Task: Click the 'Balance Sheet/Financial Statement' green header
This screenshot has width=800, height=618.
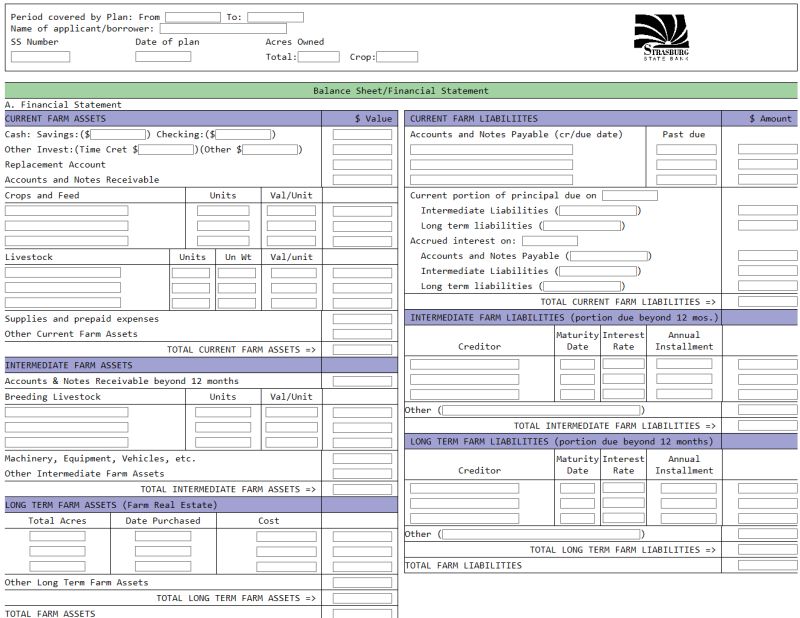Action: (x=401, y=91)
